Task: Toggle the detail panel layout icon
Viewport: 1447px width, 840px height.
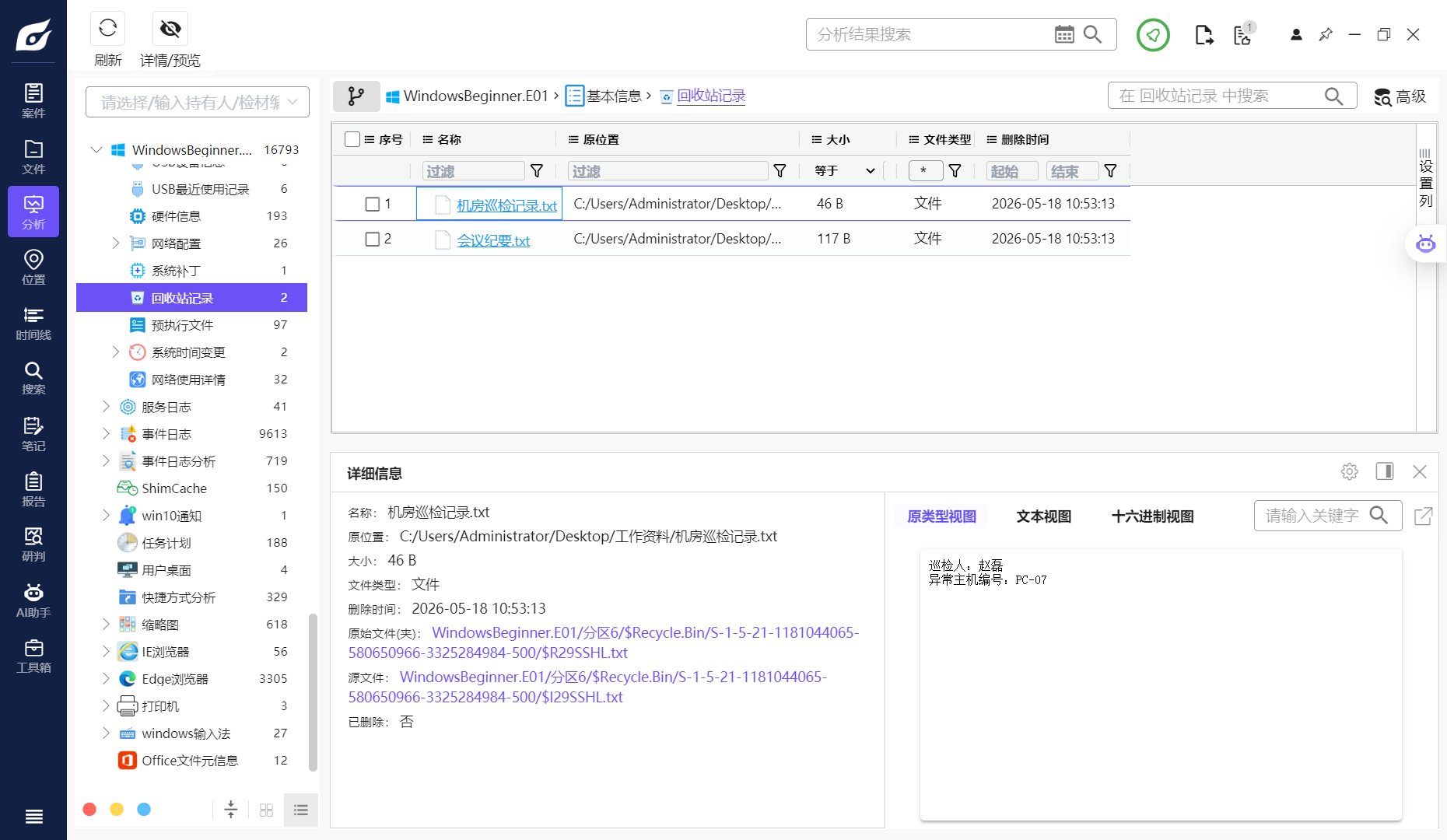Action: (x=1385, y=471)
